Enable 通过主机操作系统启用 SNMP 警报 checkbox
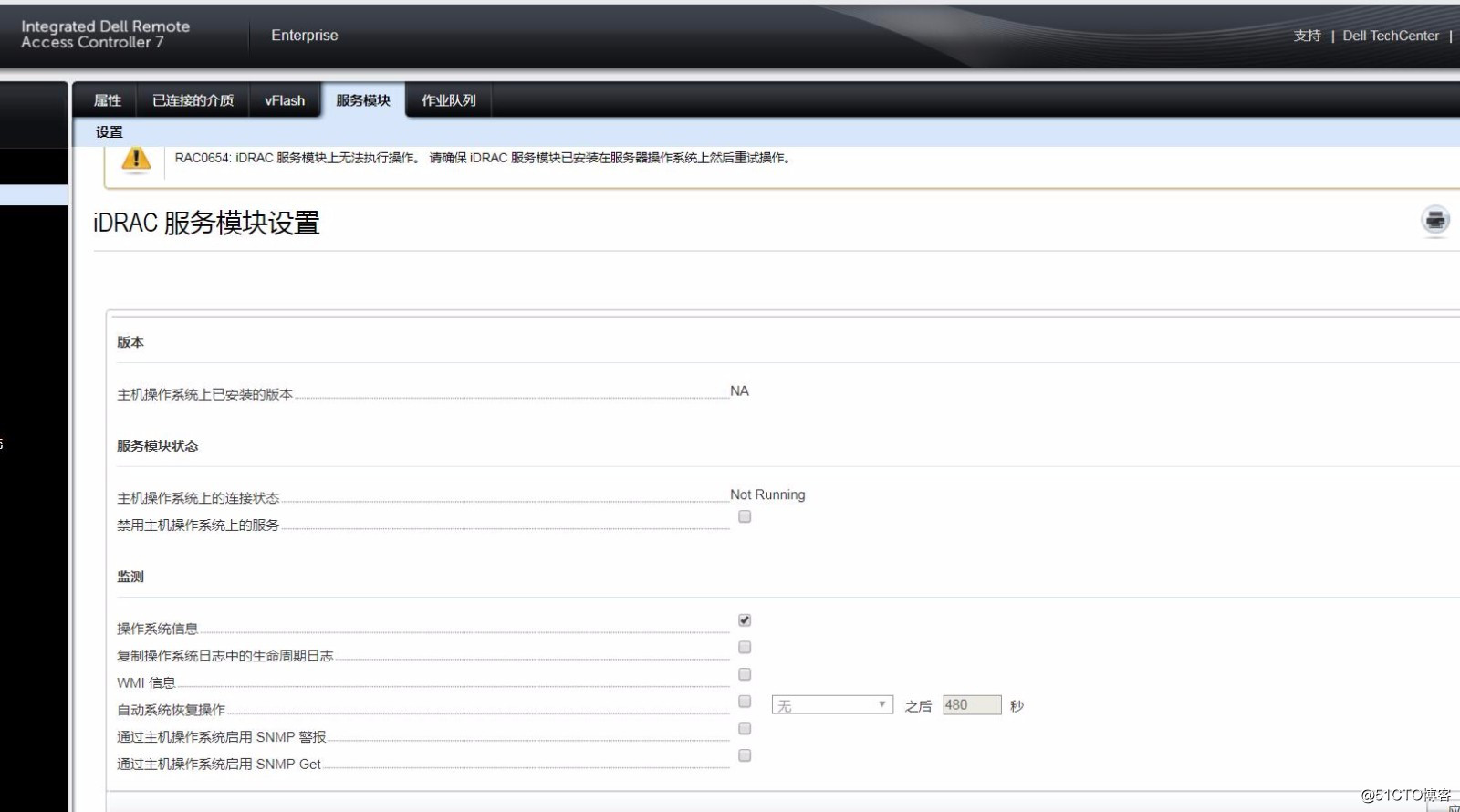 coord(745,728)
